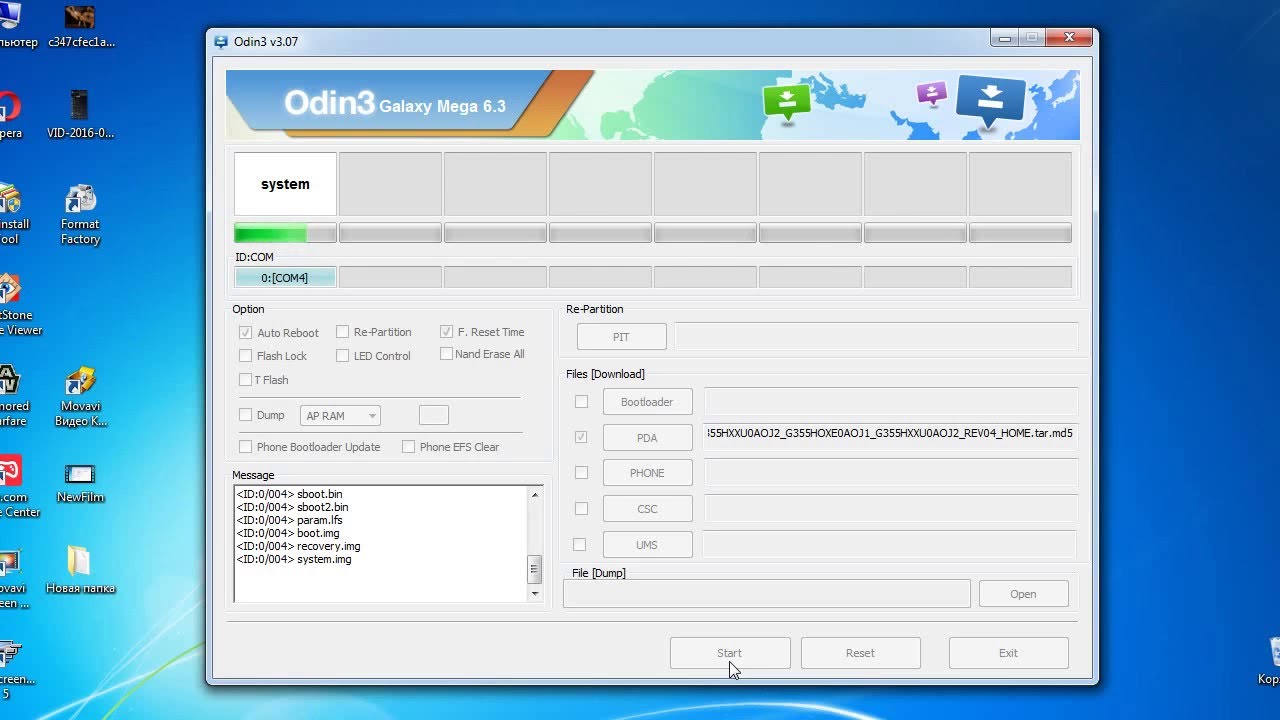Image resolution: width=1280 pixels, height=720 pixels.
Task: Open the Format Factory desktop shortcut
Action: (x=80, y=215)
